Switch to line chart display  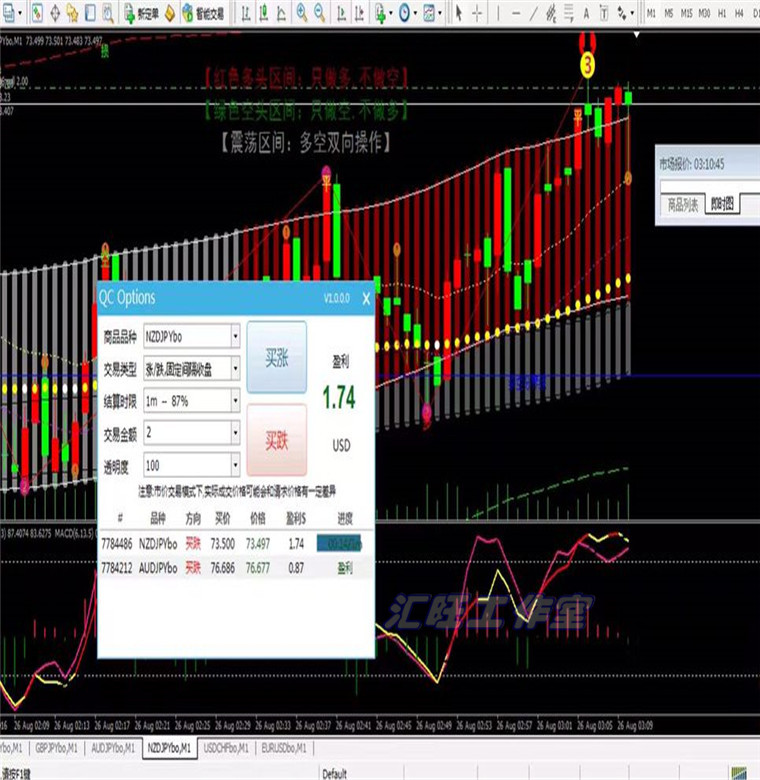click(282, 13)
